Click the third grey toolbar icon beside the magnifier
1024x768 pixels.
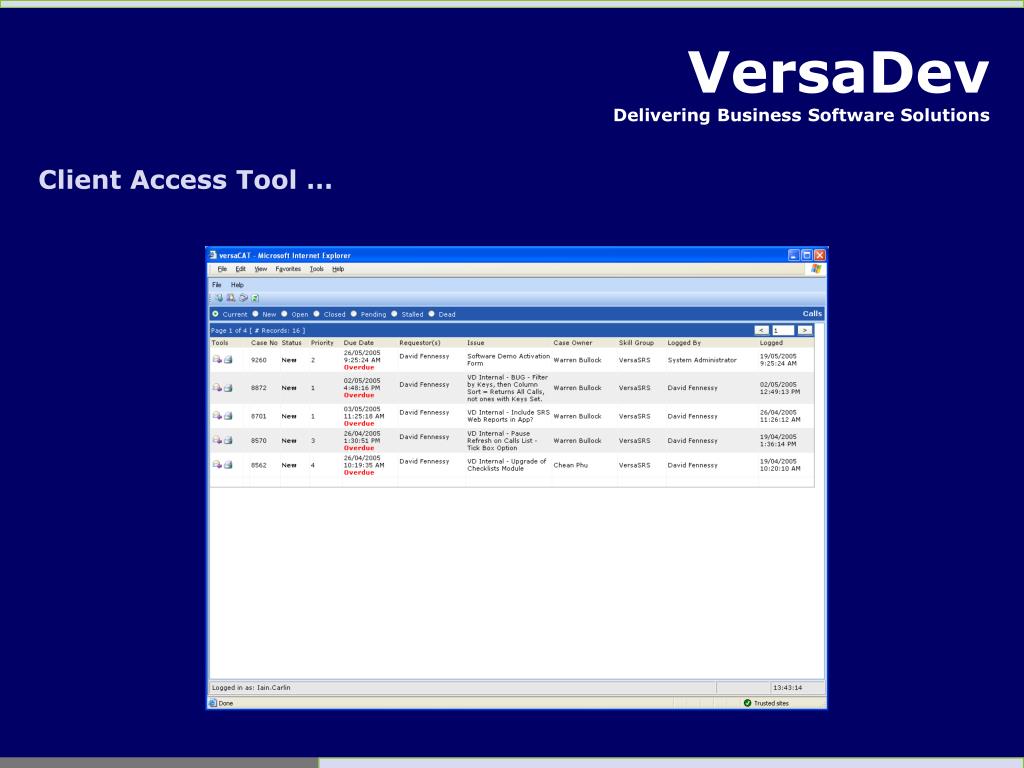pos(243,298)
